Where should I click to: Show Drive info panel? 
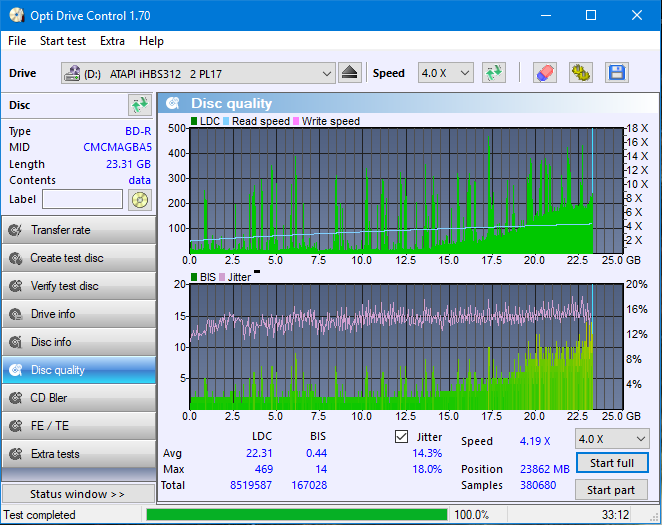tap(79, 314)
